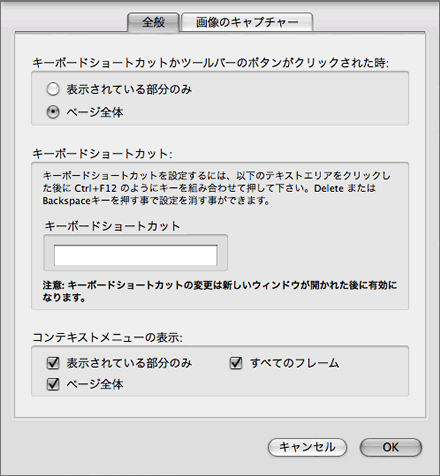Select the ページ全体 radio button

pyautogui.click(x=53, y=112)
